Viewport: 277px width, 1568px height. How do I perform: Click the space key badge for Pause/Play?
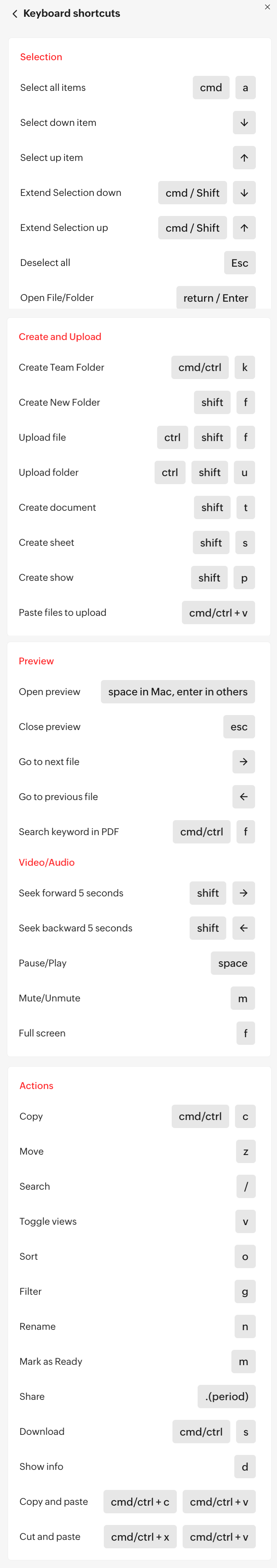coord(233,963)
